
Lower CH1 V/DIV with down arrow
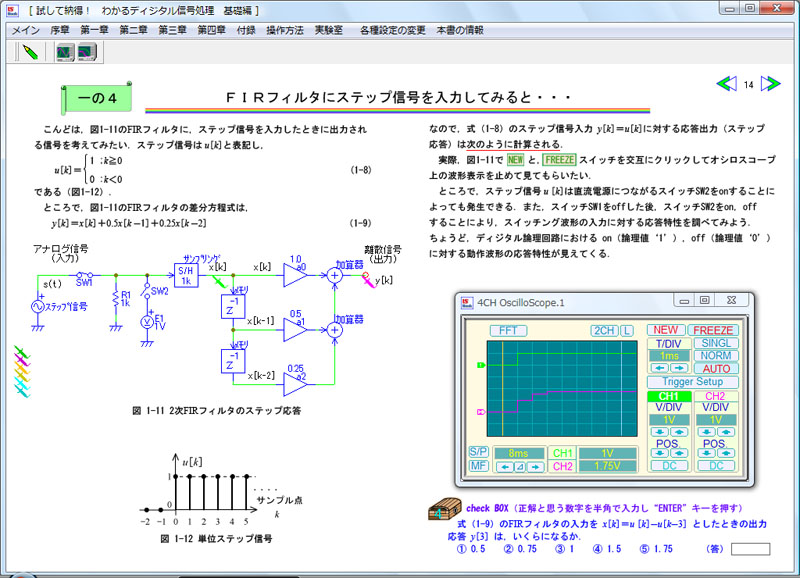click(660, 432)
